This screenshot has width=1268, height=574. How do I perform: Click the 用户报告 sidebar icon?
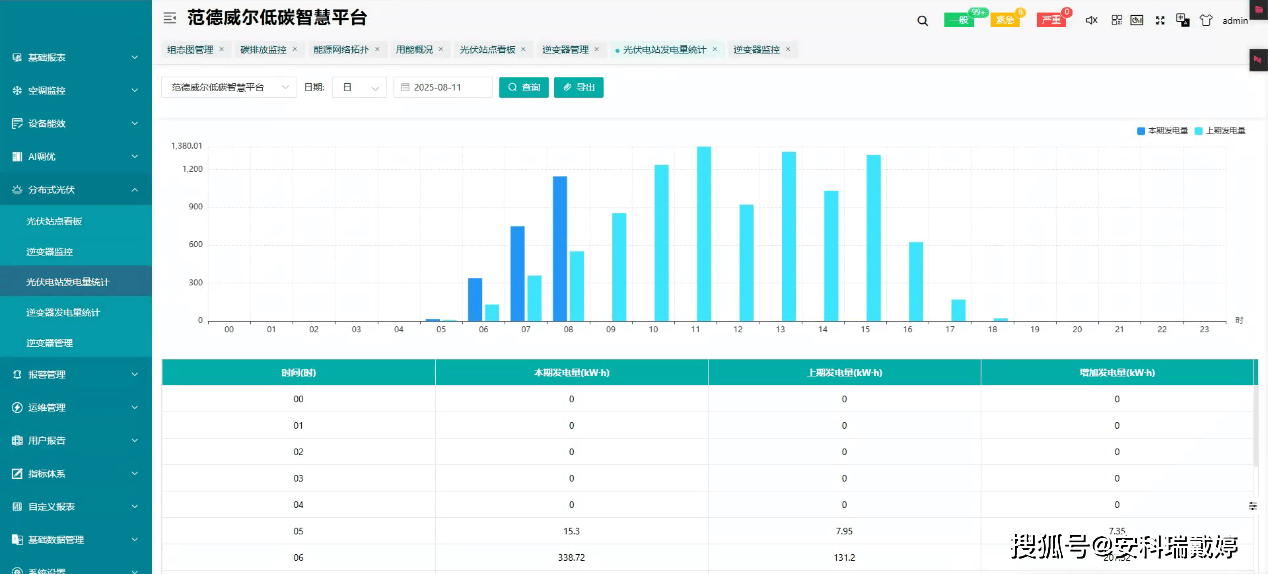point(17,440)
